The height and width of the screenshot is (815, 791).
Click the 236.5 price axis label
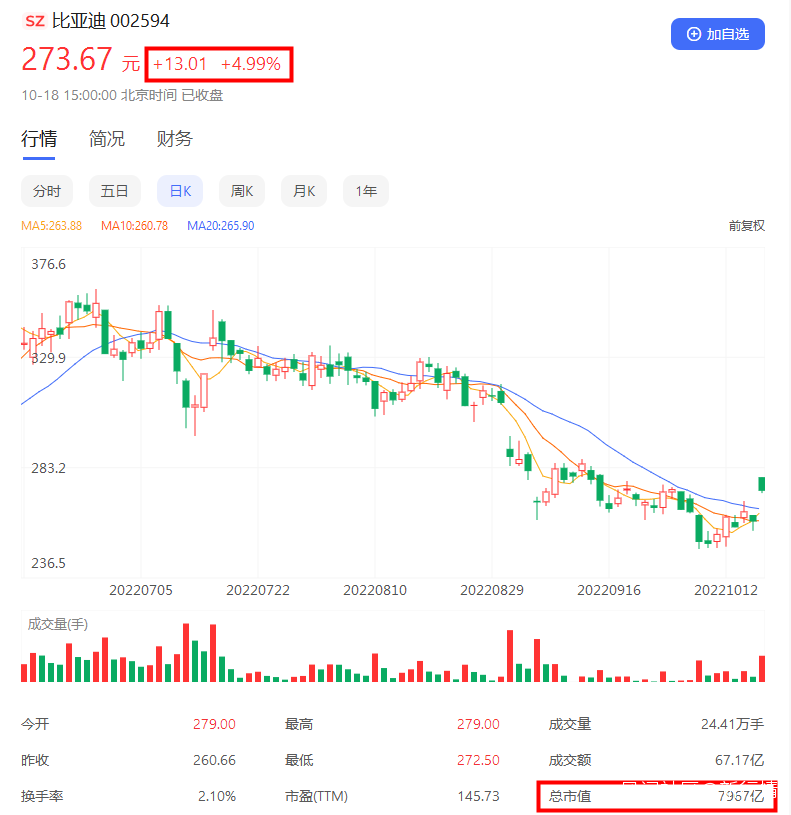click(x=48, y=563)
